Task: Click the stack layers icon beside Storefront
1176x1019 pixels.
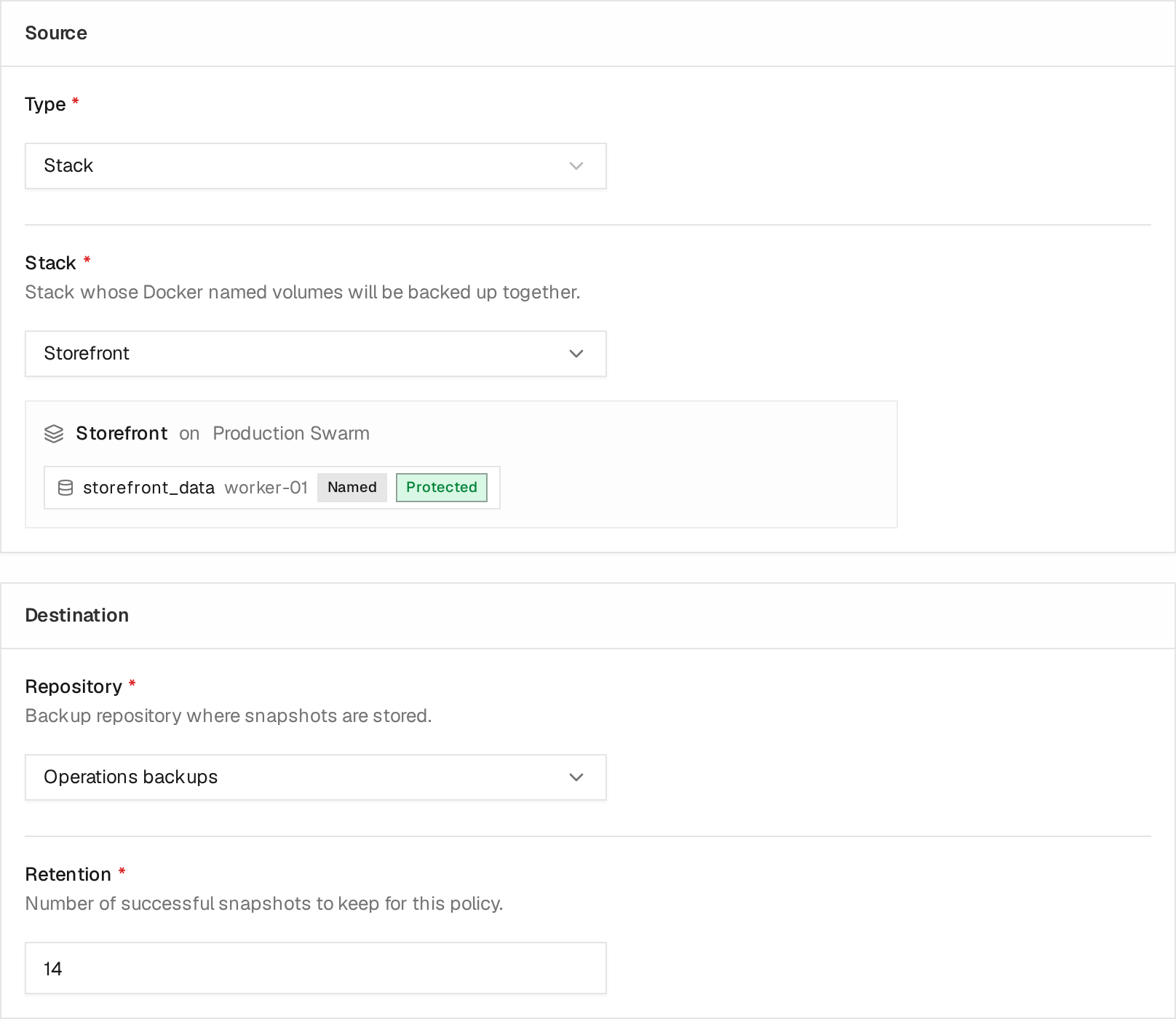Action: click(54, 434)
